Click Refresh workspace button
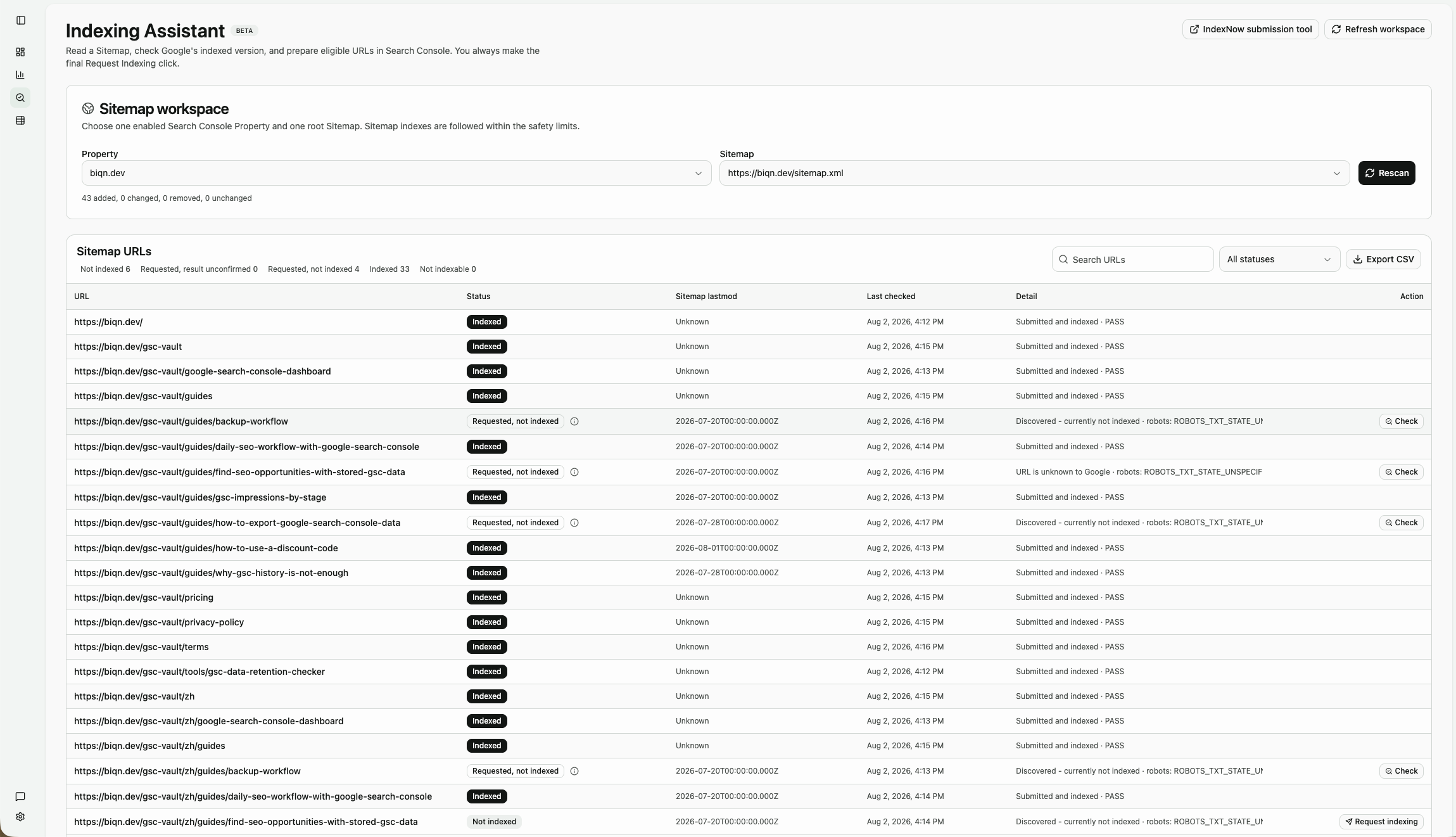1456x837 pixels. click(x=1377, y=29)
